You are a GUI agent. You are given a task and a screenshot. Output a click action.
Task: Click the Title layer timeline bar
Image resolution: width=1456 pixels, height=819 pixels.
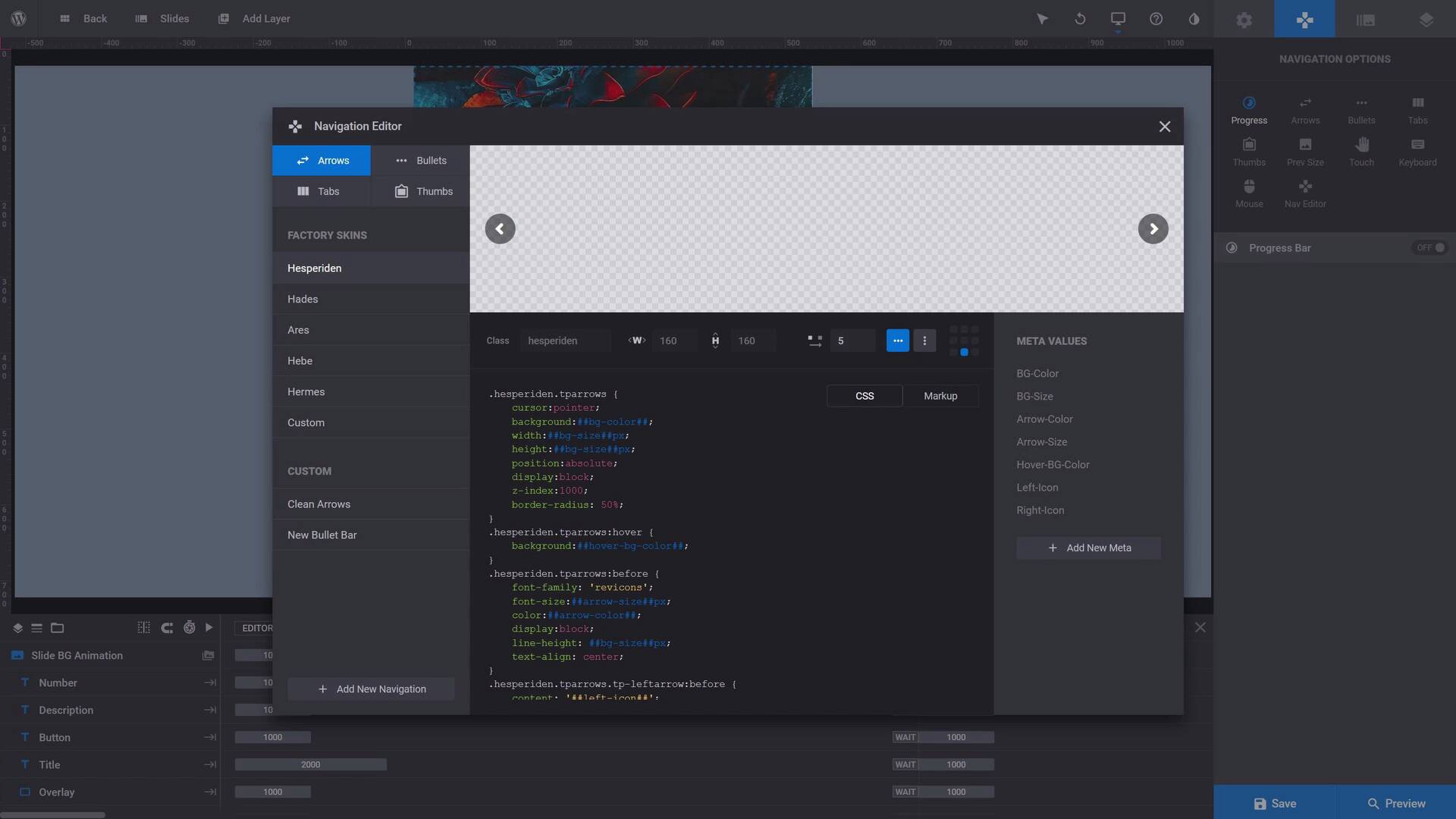tap(310, 764)
